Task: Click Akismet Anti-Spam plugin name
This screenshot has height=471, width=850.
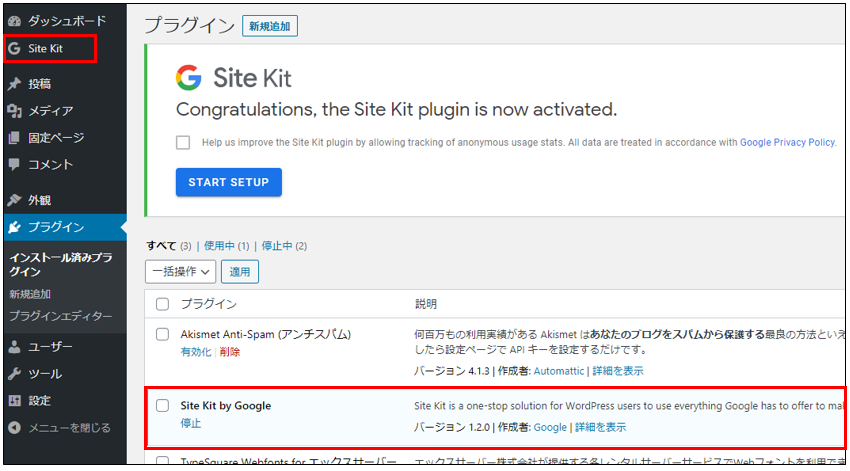Action: (x=266, y=334)
